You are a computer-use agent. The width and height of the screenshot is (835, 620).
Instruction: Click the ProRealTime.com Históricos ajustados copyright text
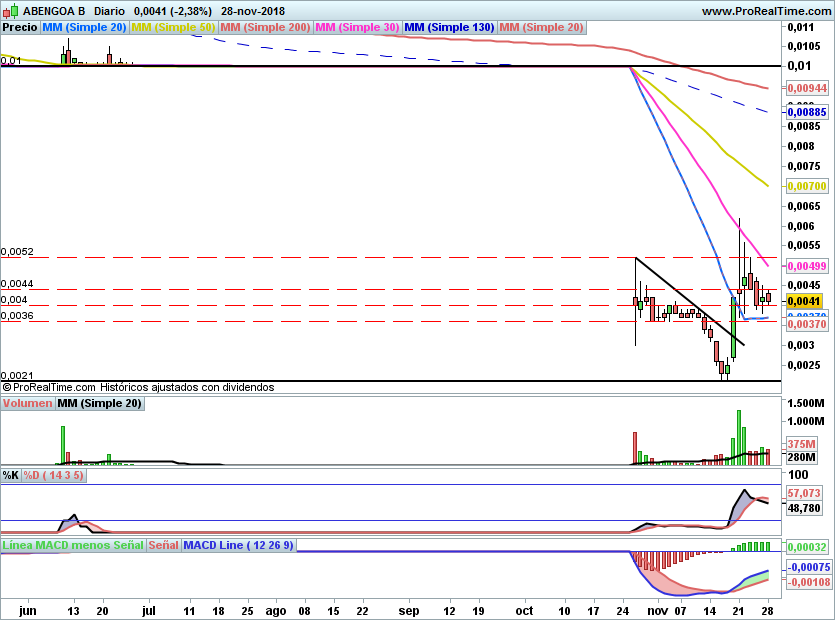[138, 387]
